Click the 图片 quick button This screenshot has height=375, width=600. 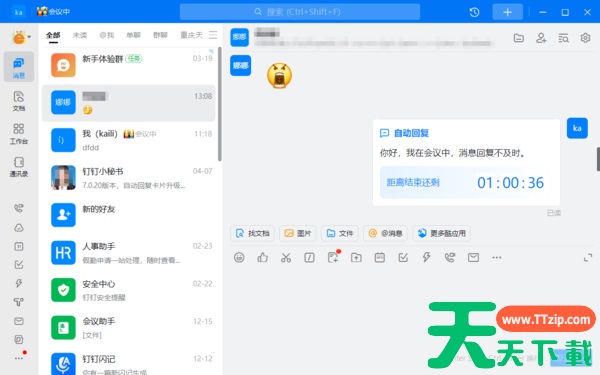coord(298,233)
